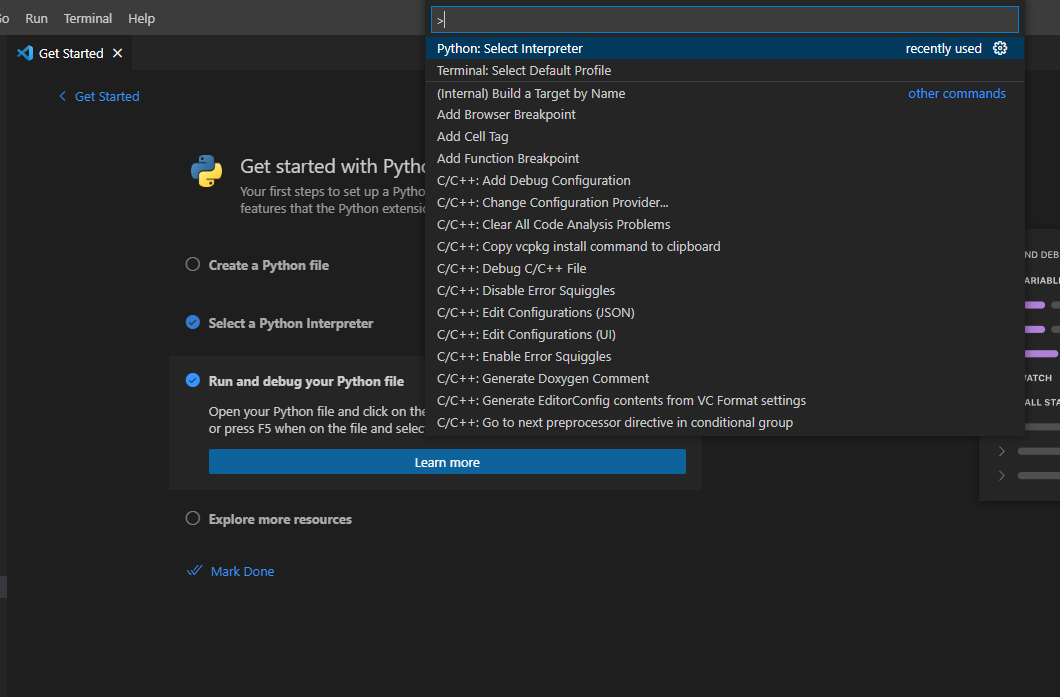Click the Learn more button

point(447,462)
